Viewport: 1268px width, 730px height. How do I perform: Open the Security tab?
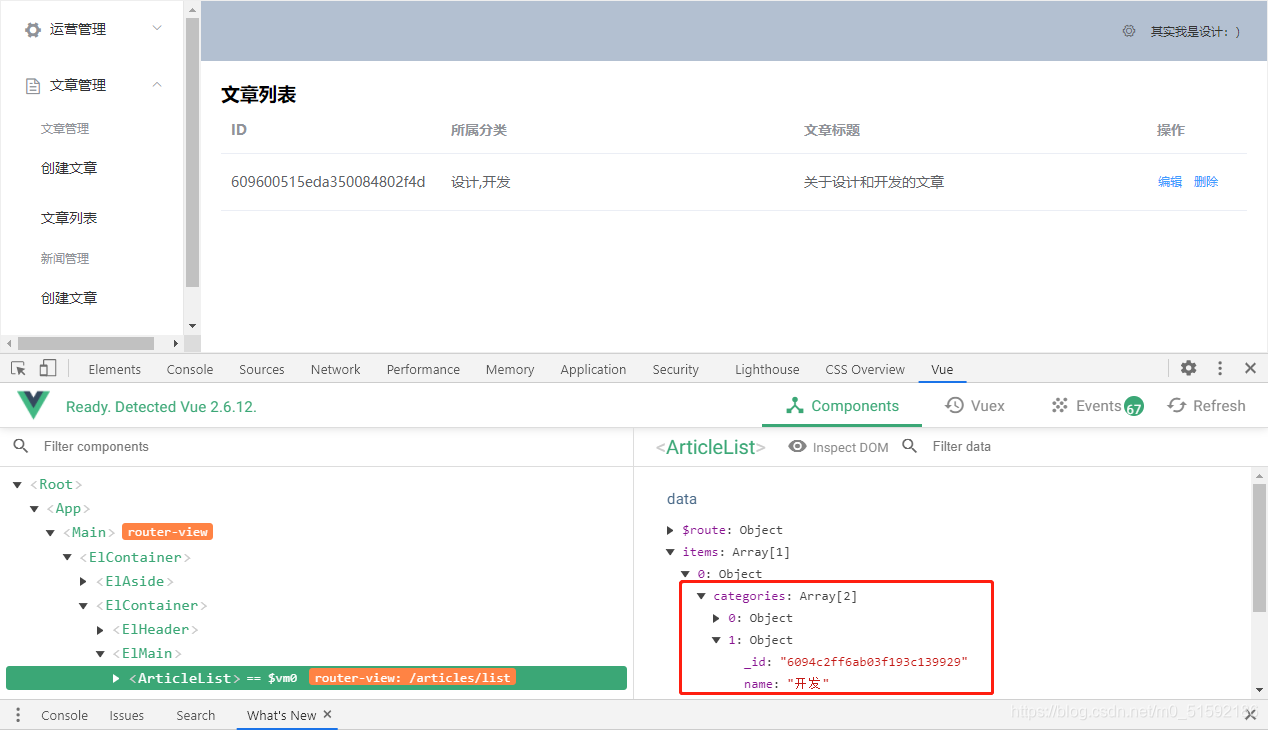(x=675, y=369)
